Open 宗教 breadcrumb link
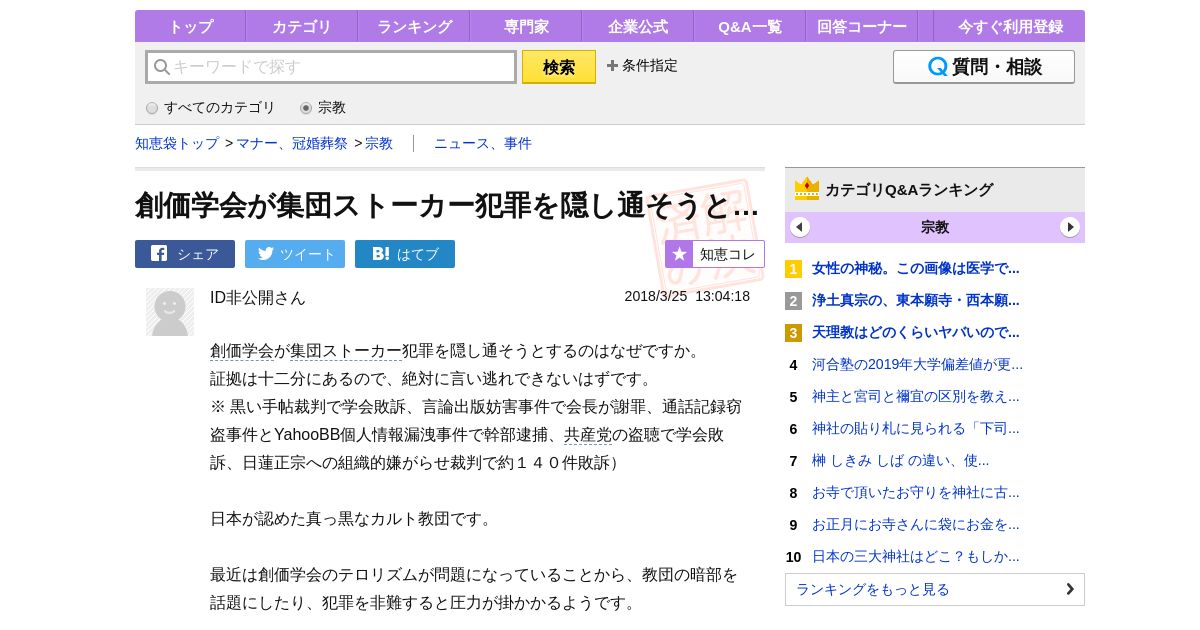1200x630 pixels. (379, 144)
